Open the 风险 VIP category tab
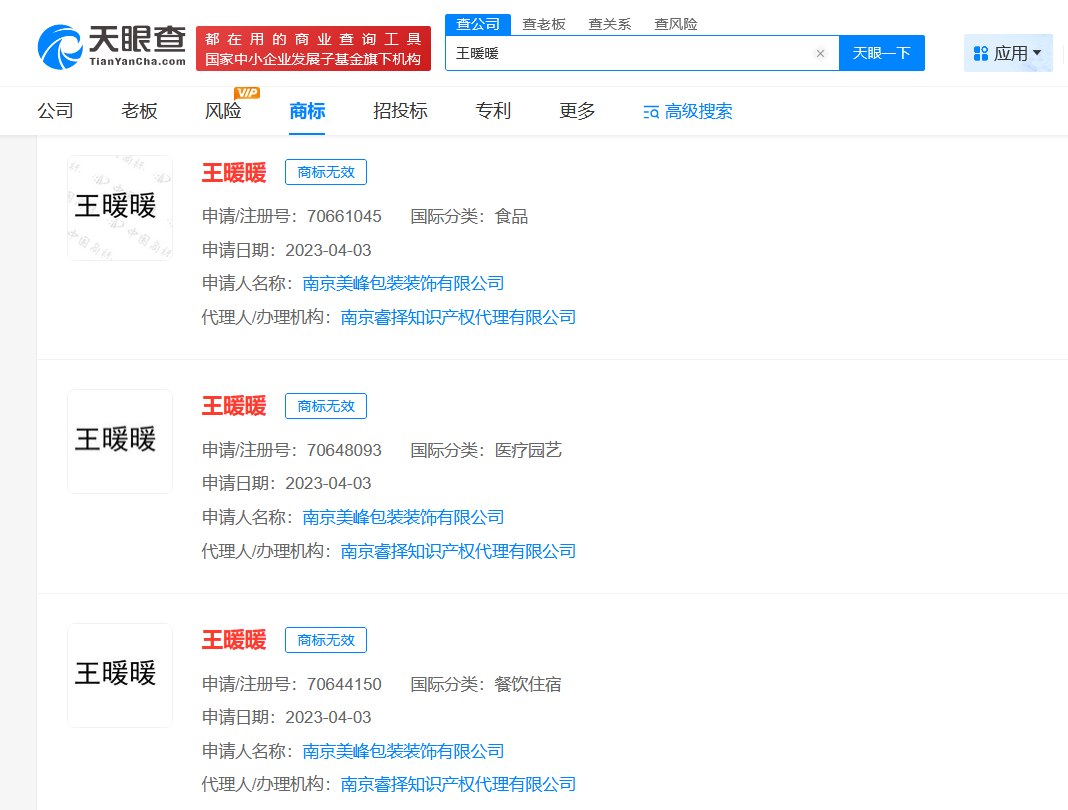Viewport: 1068px width, 810px height. pyautogui.click(x=224, y=111)
